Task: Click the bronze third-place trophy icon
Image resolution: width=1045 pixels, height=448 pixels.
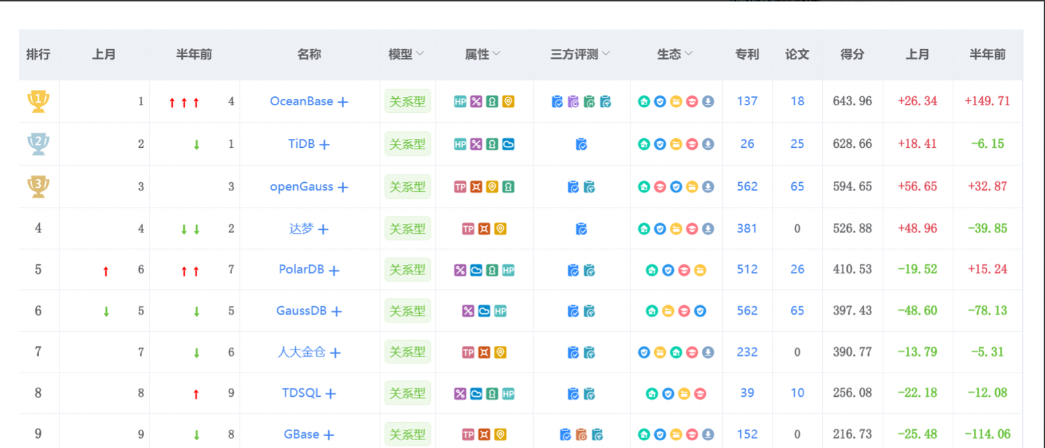Action: pyautogui.click(x=38, y=187)
